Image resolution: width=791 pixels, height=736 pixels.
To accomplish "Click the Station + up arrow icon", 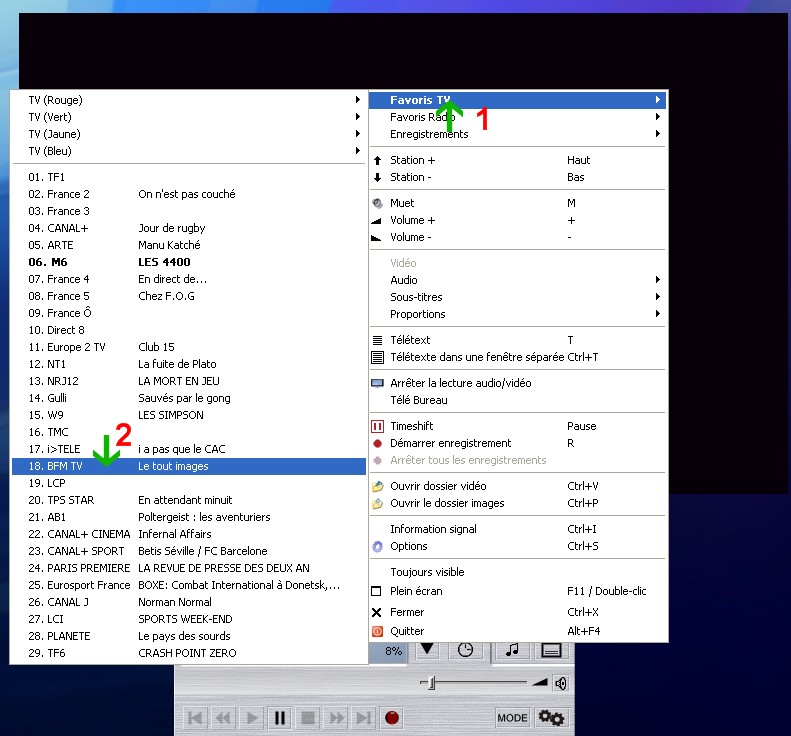I will [x=377, y=160].
